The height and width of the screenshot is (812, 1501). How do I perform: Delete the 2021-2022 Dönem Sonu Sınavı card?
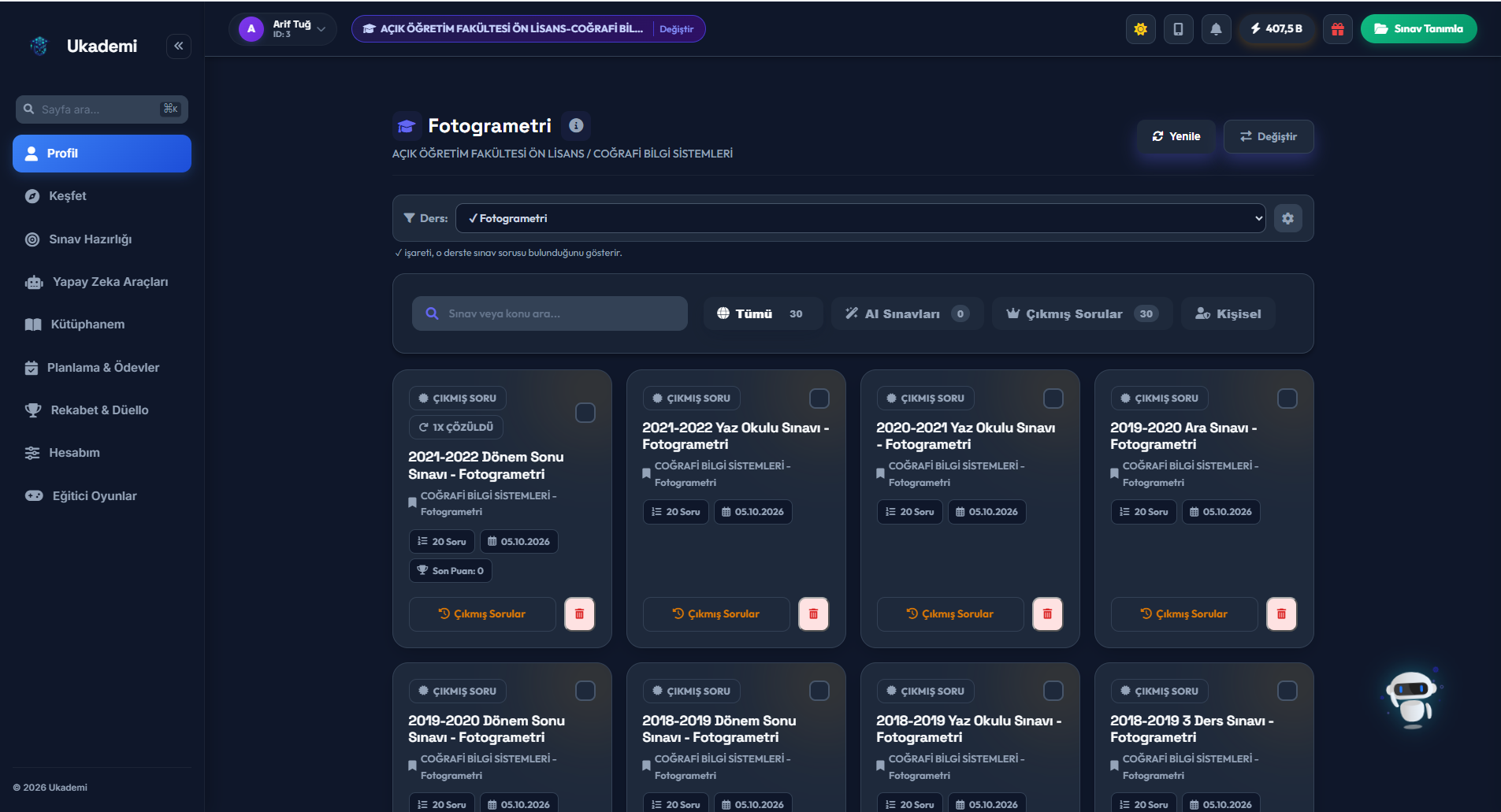pos(579,614)
